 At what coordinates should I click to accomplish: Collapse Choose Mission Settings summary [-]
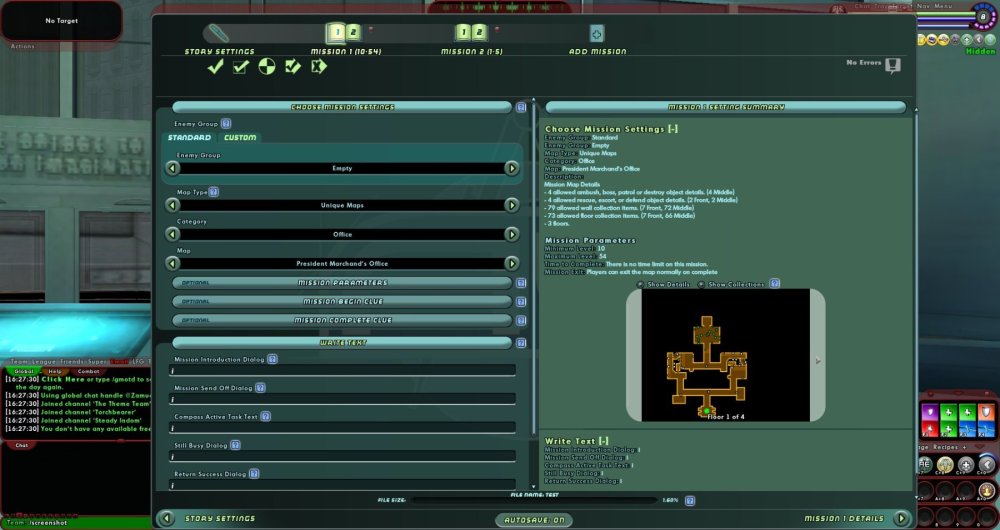(673, 129)
